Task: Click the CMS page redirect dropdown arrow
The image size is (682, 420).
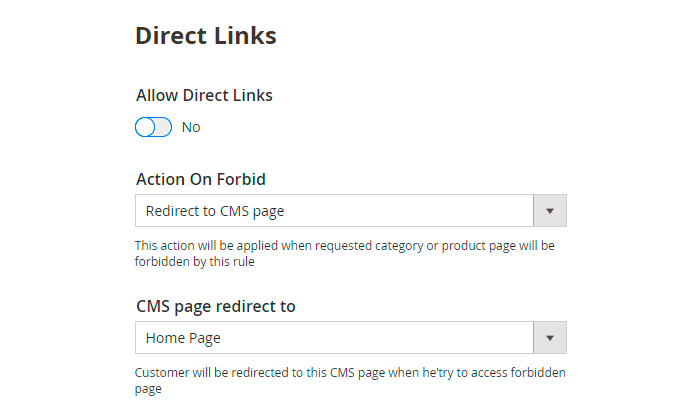Action: [x=550, y=338]
